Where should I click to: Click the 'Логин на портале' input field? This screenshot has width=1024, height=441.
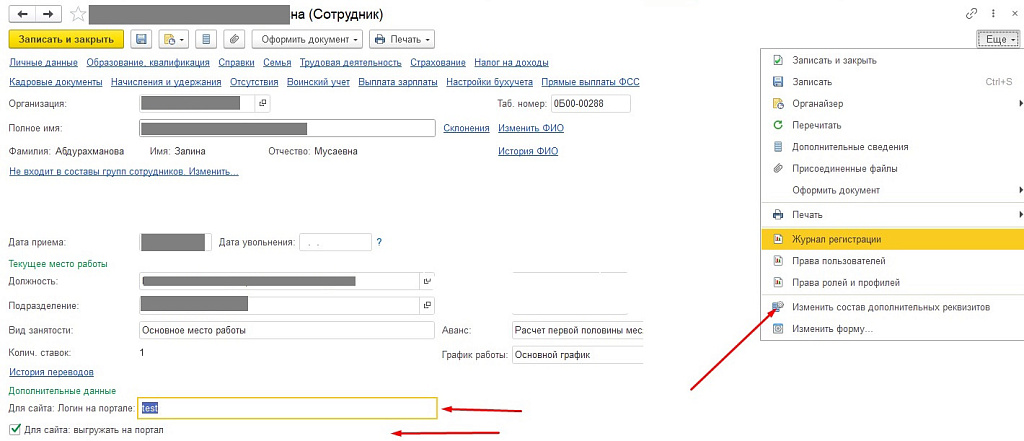point(287,408)
